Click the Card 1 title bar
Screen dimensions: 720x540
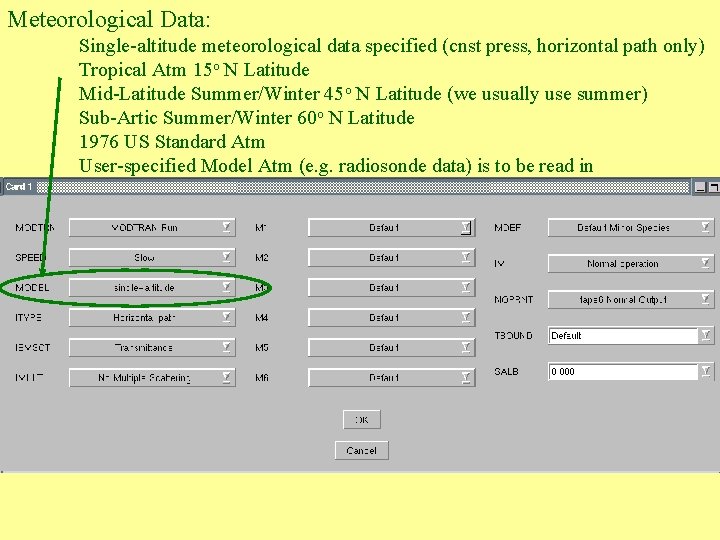(345, 187)
